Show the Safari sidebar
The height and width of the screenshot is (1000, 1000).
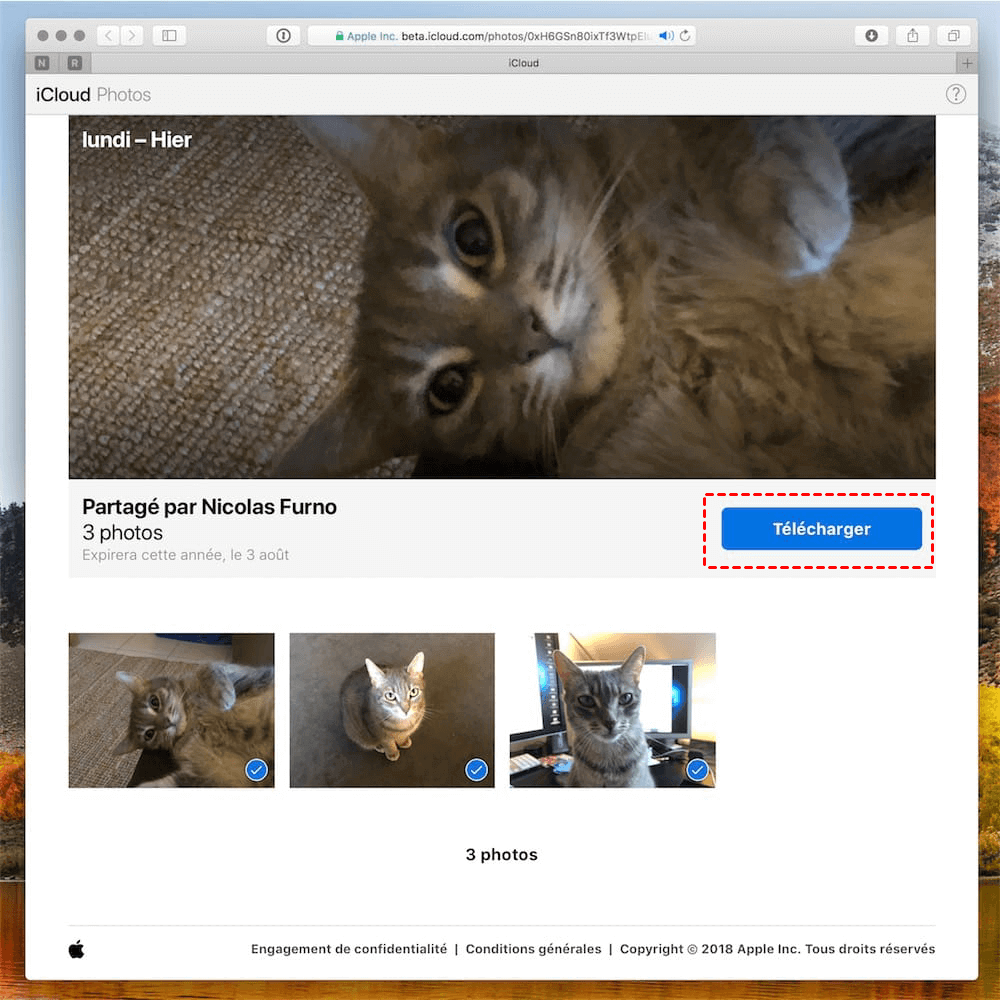coord(169,36)
